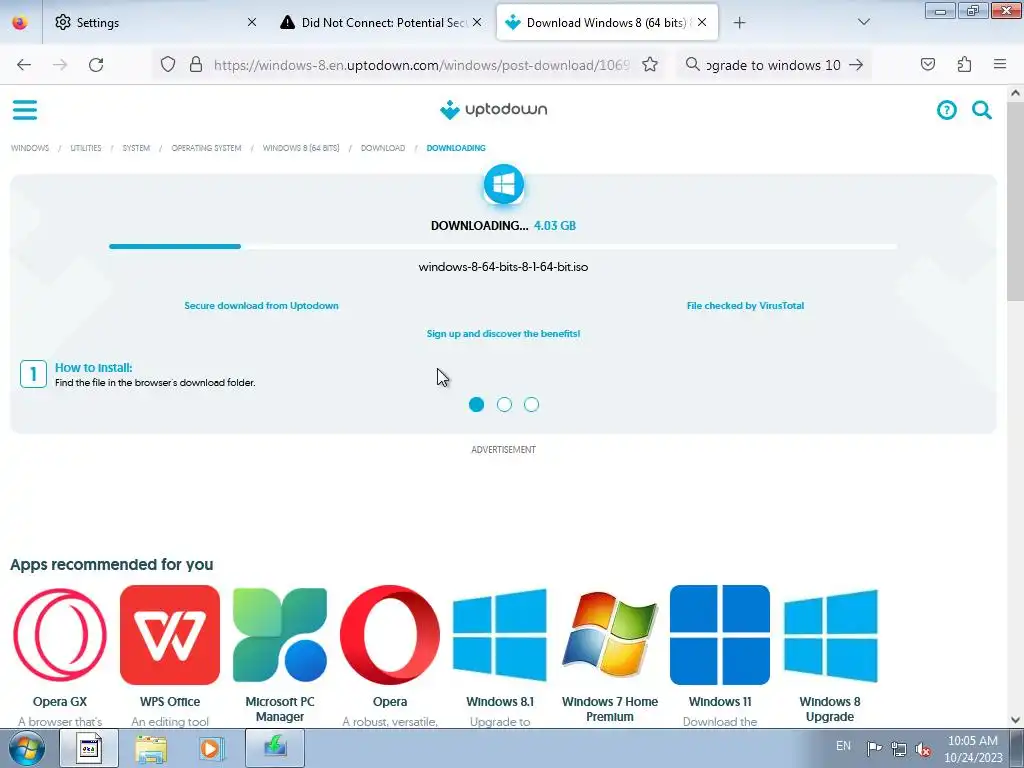Bookmark this page with the star
The image size is (1024, 768).
[x=650, y=65]
